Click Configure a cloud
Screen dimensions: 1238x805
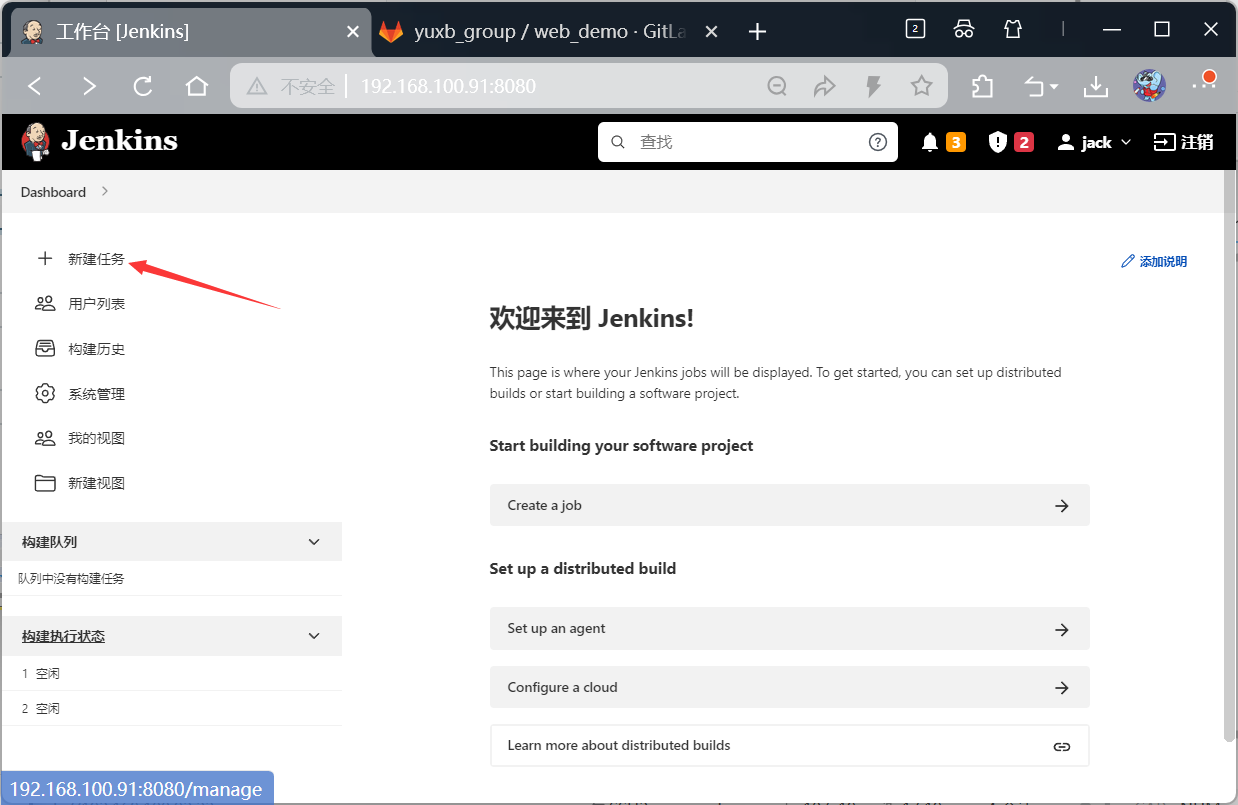789,687
